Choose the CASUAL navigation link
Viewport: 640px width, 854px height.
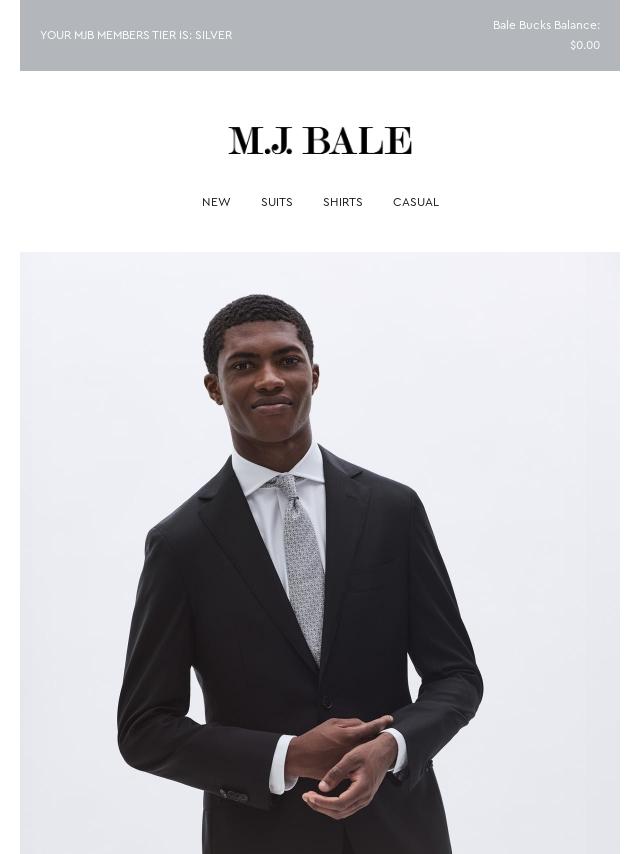pyautogui.click(x=416, y=202)
